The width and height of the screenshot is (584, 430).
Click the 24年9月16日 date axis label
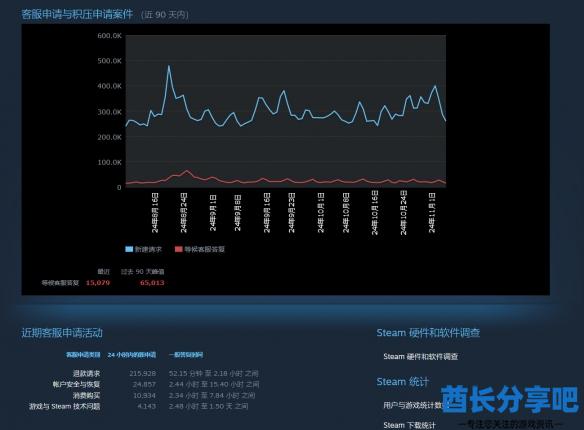(267, 213)
